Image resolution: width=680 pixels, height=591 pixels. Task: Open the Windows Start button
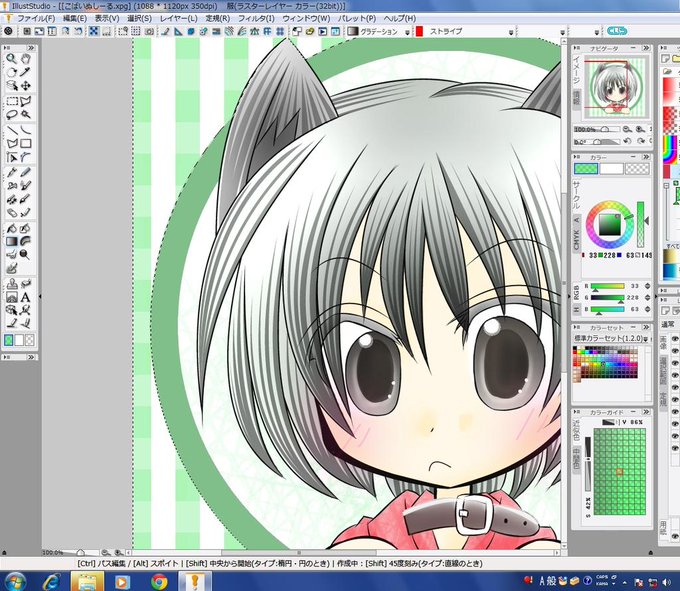14,581
